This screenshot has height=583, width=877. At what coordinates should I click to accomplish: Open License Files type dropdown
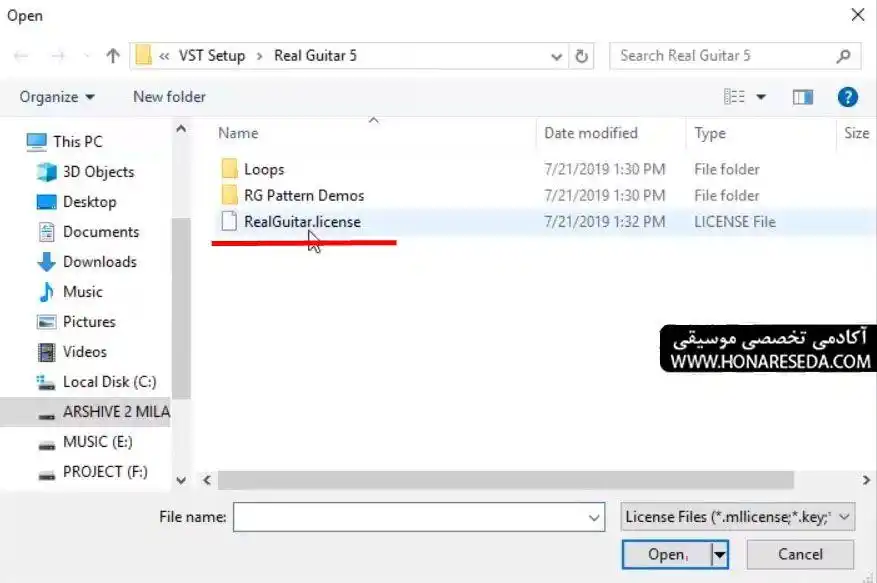point(738,516)
